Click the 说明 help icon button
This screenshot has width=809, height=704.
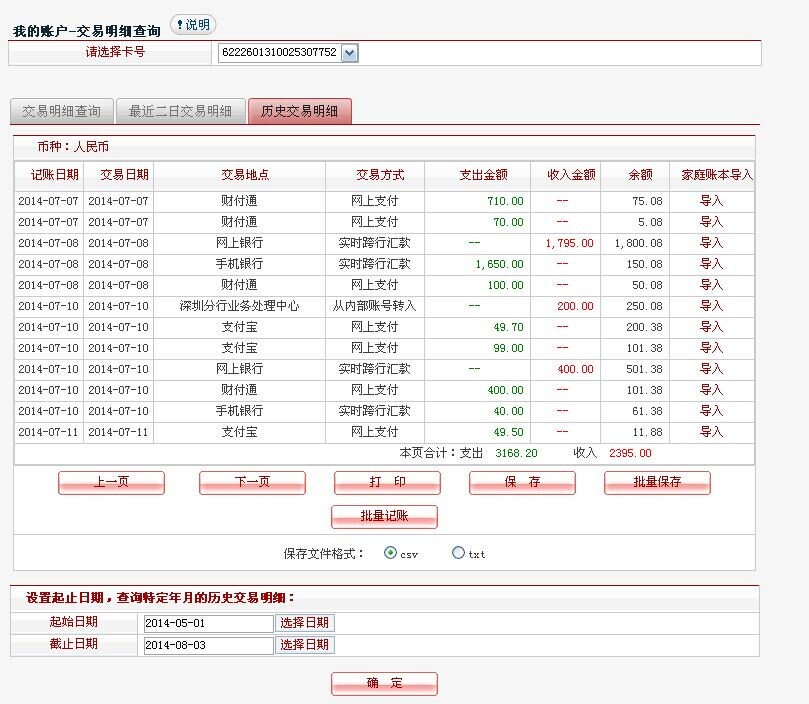[192, 25]
